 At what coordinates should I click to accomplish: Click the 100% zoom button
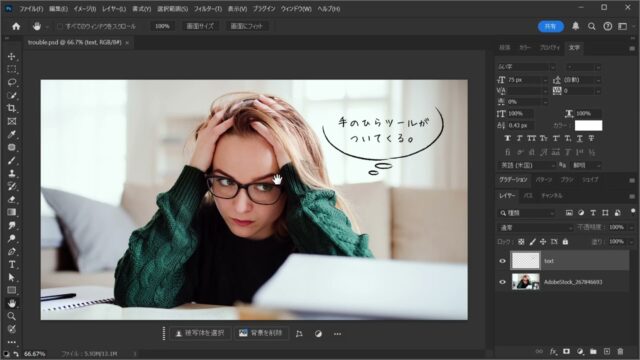[162, 26]
